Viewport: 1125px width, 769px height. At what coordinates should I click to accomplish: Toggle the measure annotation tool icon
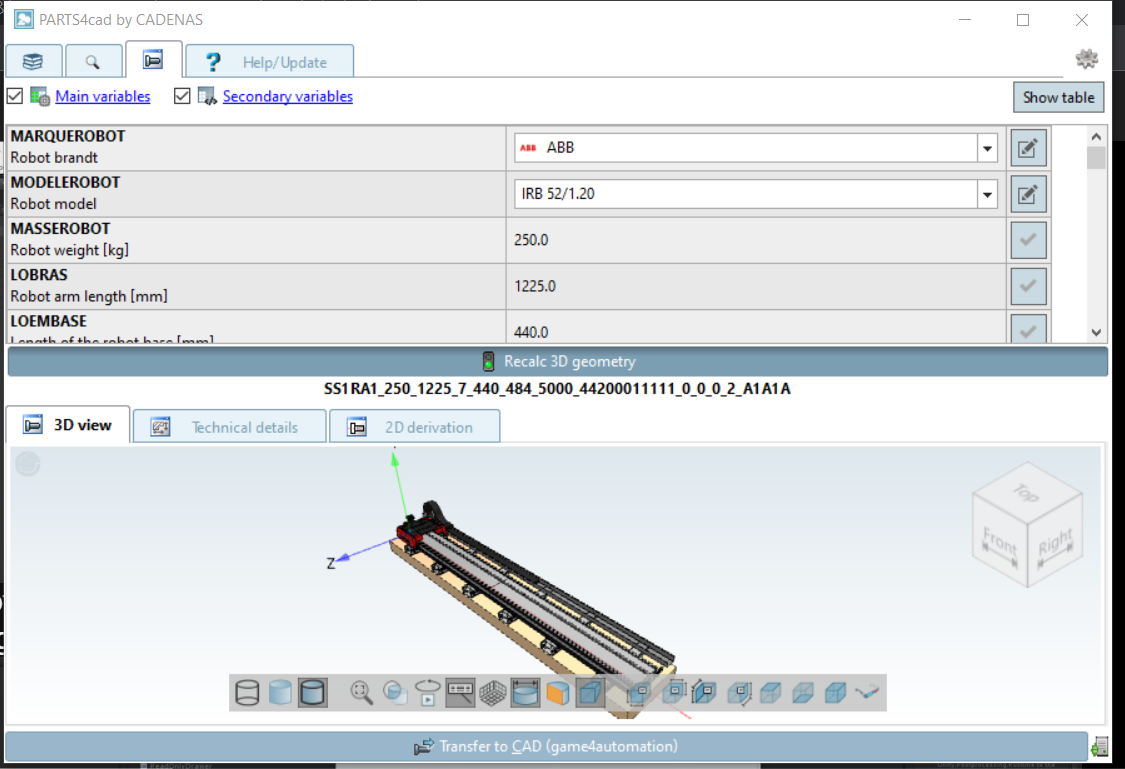pos(460,693)
